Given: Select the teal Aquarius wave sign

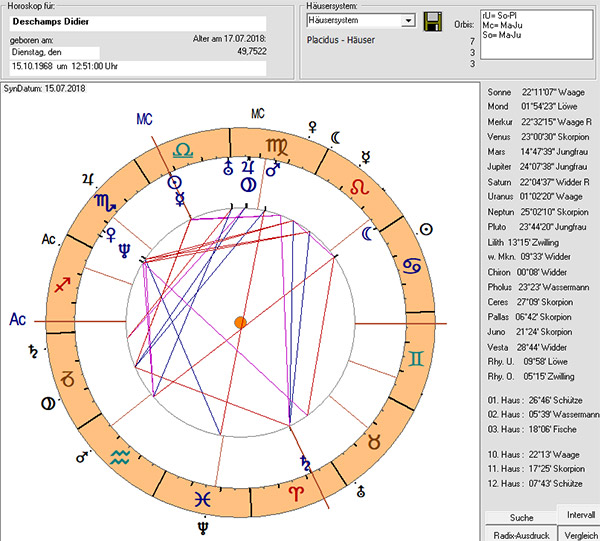Looking at the screenshot, I should tap(120, 457).
